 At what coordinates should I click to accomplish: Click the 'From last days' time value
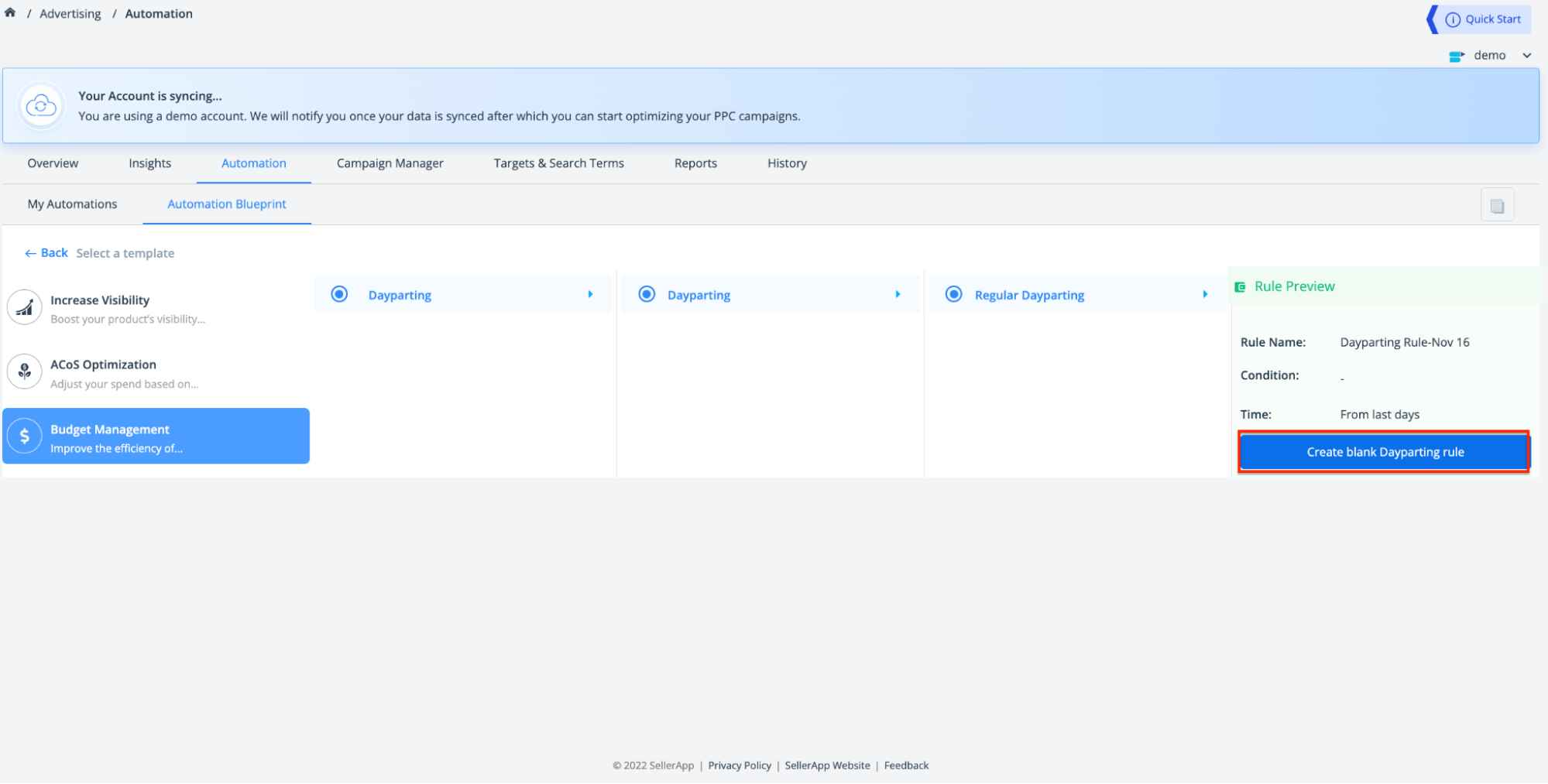tap(1379, 415)
